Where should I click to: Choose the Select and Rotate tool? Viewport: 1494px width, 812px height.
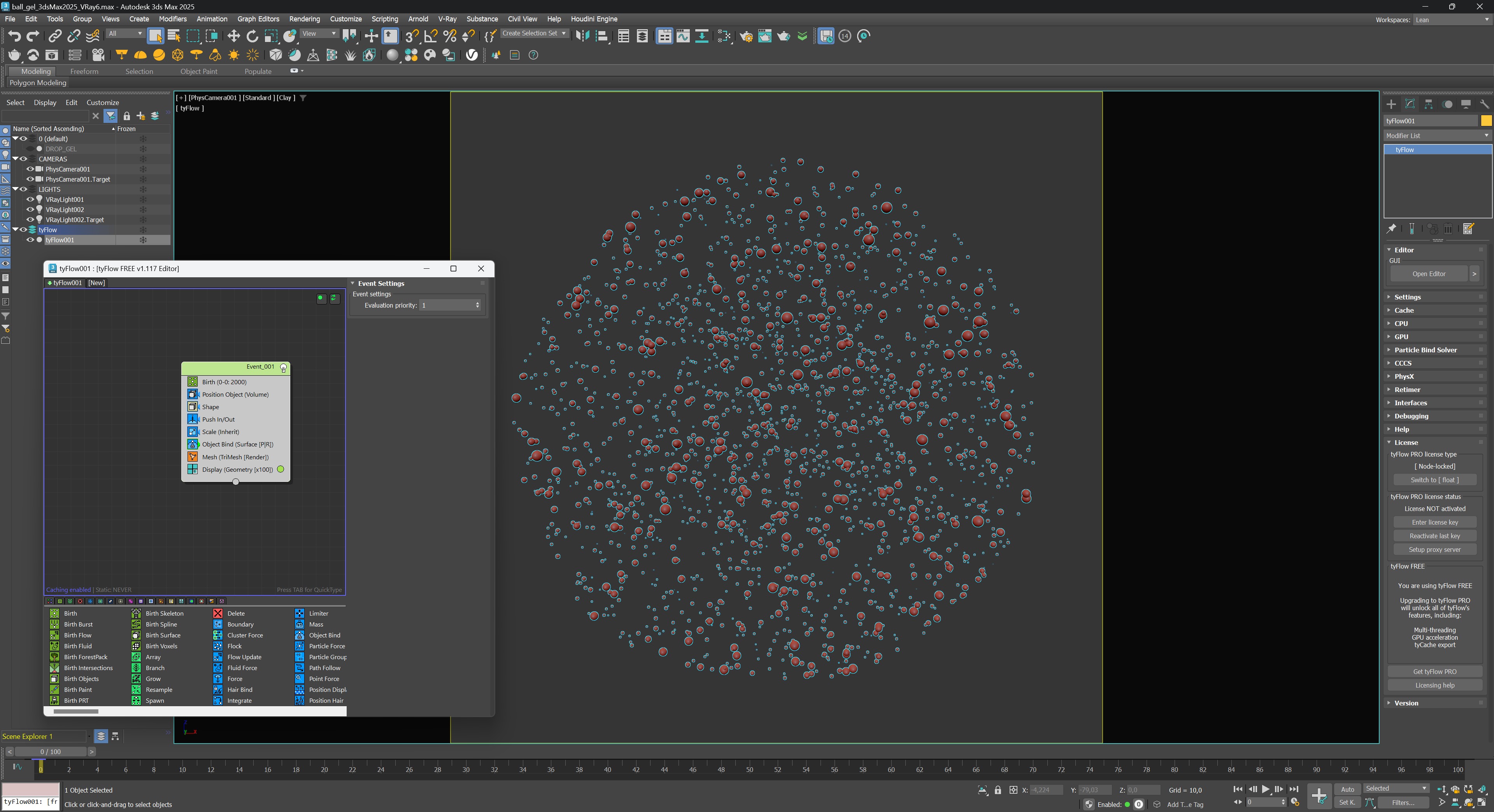click(252, 36)
